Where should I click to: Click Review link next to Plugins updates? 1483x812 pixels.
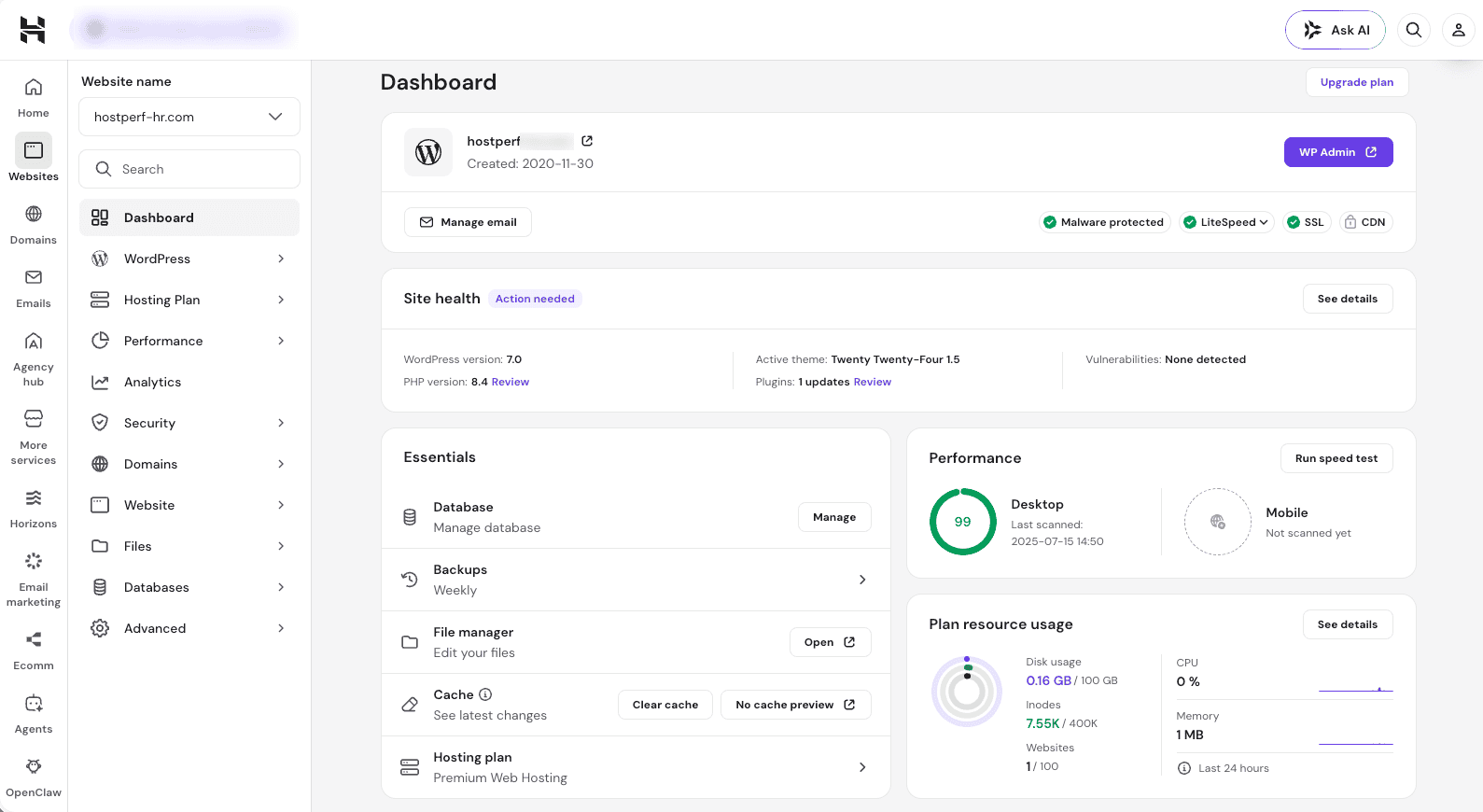pos(873,382)
